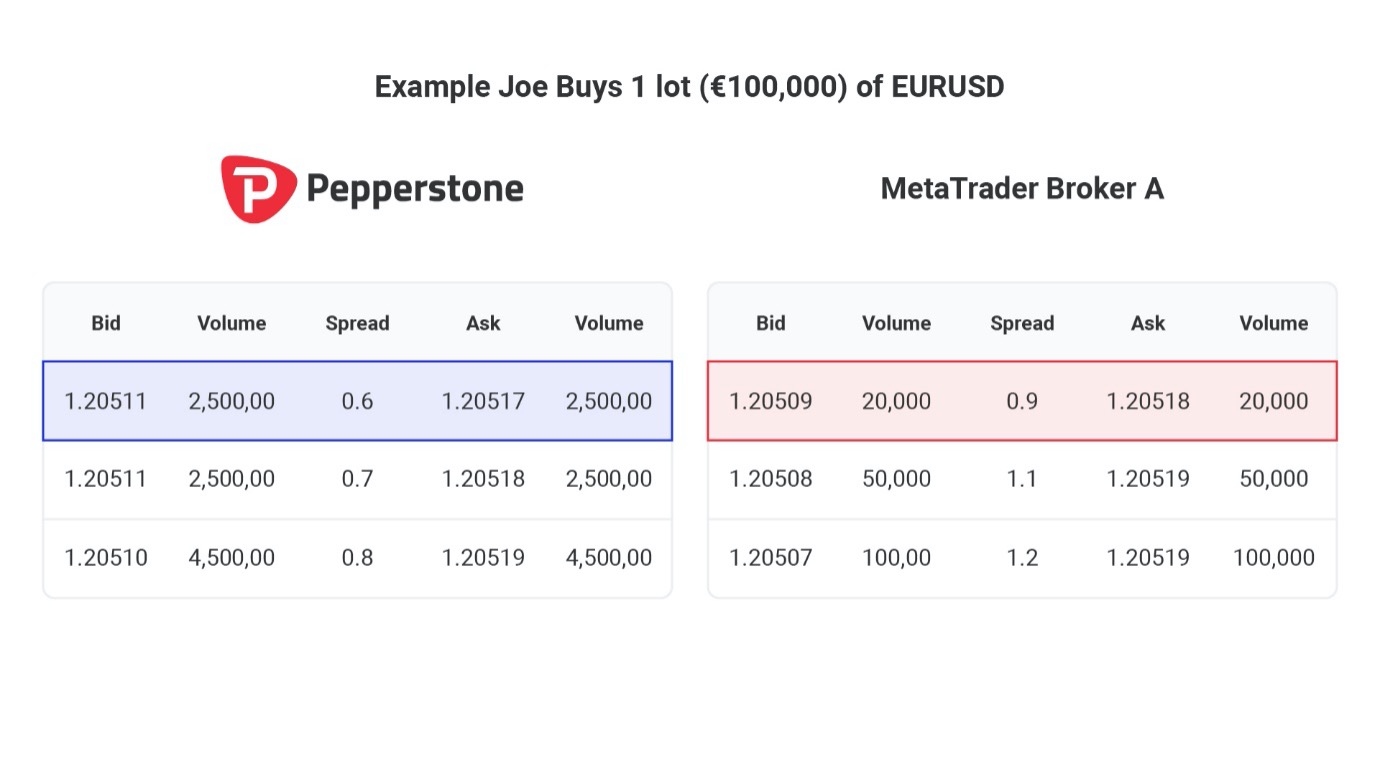Click MetaTrader ask price 1.20518 in highlighted row

click(x=1148, y=401)
